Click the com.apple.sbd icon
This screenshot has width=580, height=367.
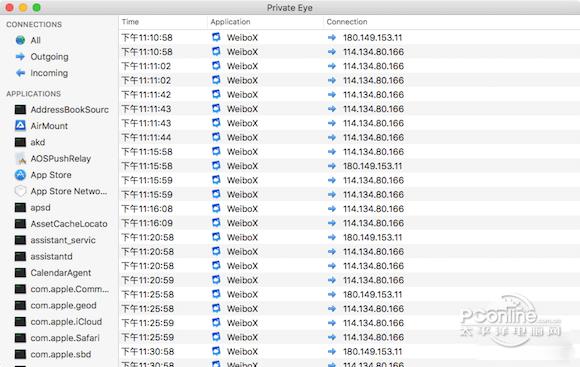[x=20, y=354]
